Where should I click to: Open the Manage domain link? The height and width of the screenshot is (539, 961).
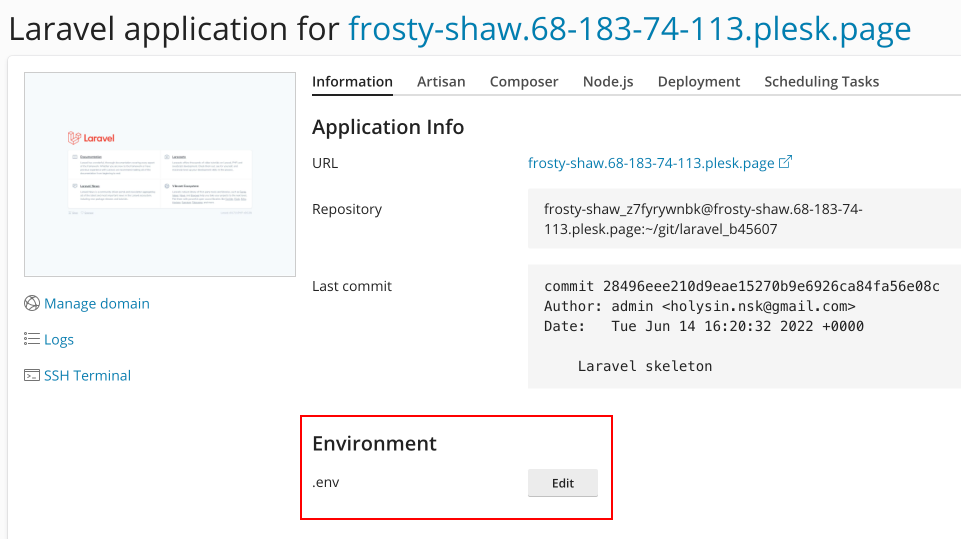97,304
